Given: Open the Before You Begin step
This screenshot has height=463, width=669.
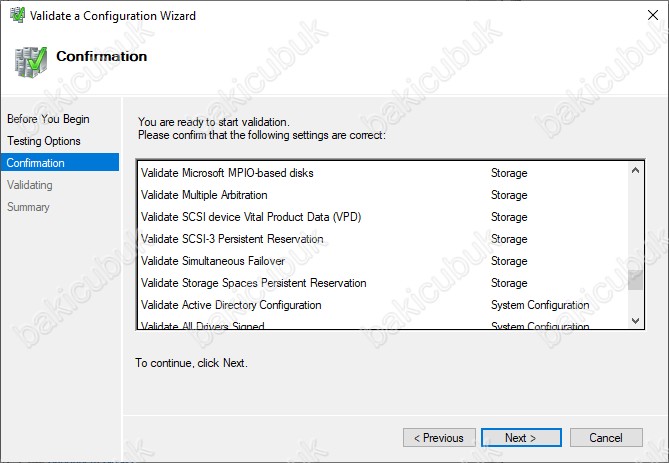Looking at the screenshot, I should point(48,119).
